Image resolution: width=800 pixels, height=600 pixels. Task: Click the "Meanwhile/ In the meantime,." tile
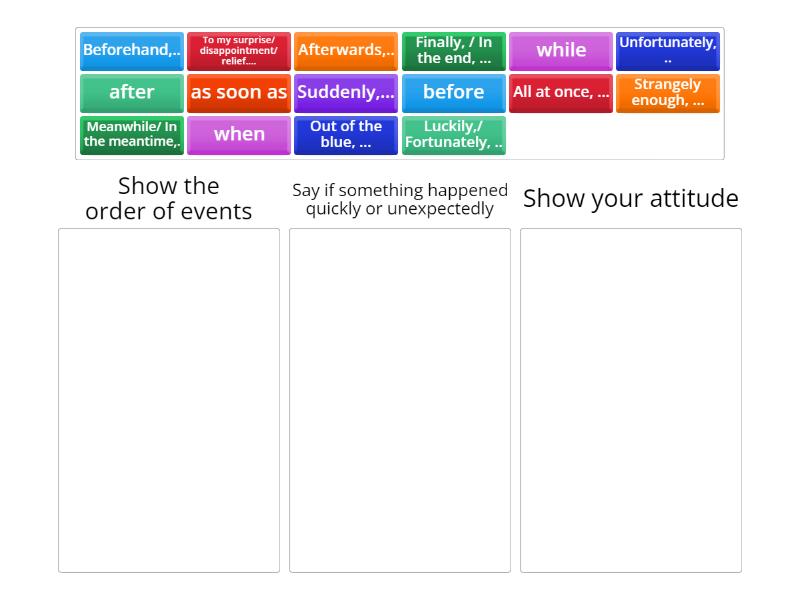tap(132, 134)
